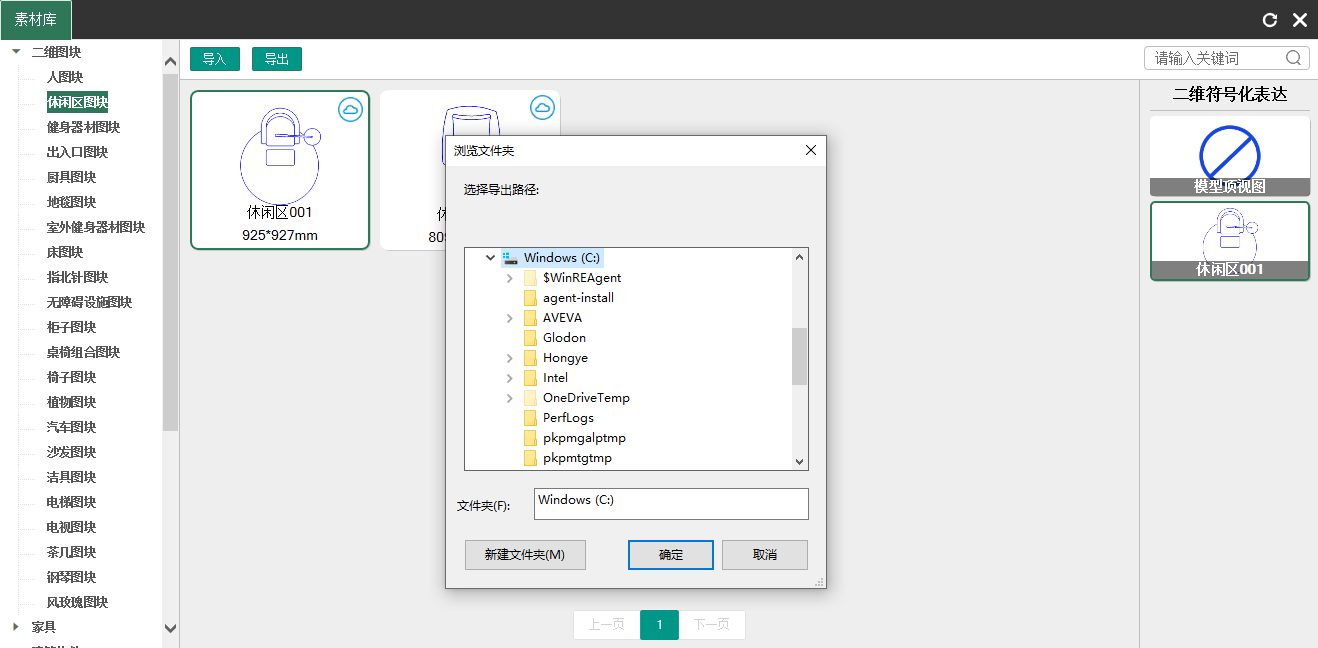Viewport: 1318px width, 648px height.
Task: Cancel with the 取消 button
Action: coord(765,555)
